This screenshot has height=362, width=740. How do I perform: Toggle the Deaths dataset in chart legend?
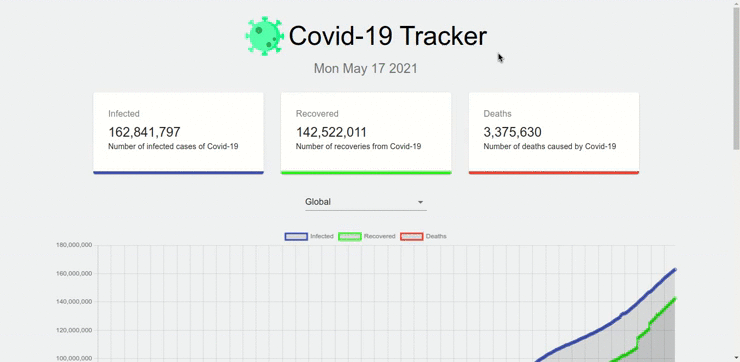click(423, 236)
